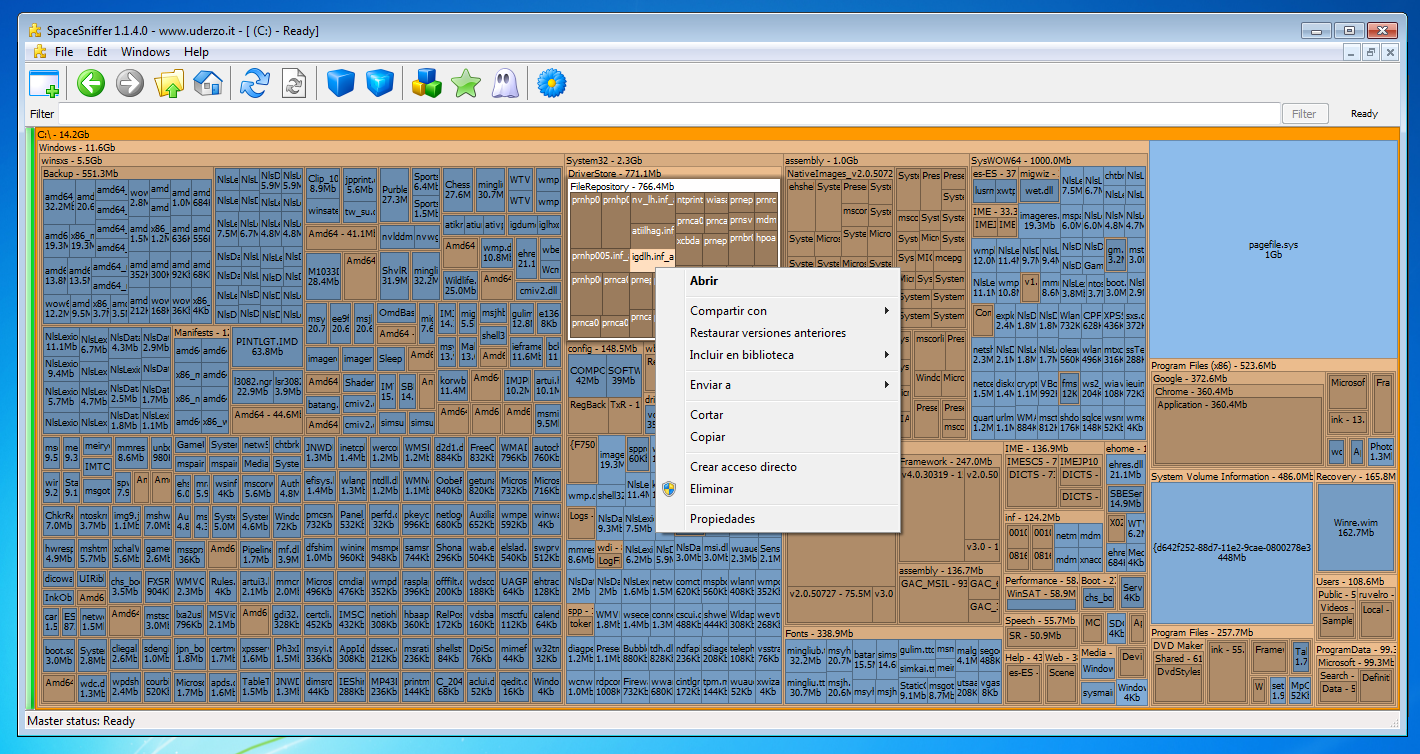Go back with the green arrow
Viewport: 1420px width, 754px height.
91,83
